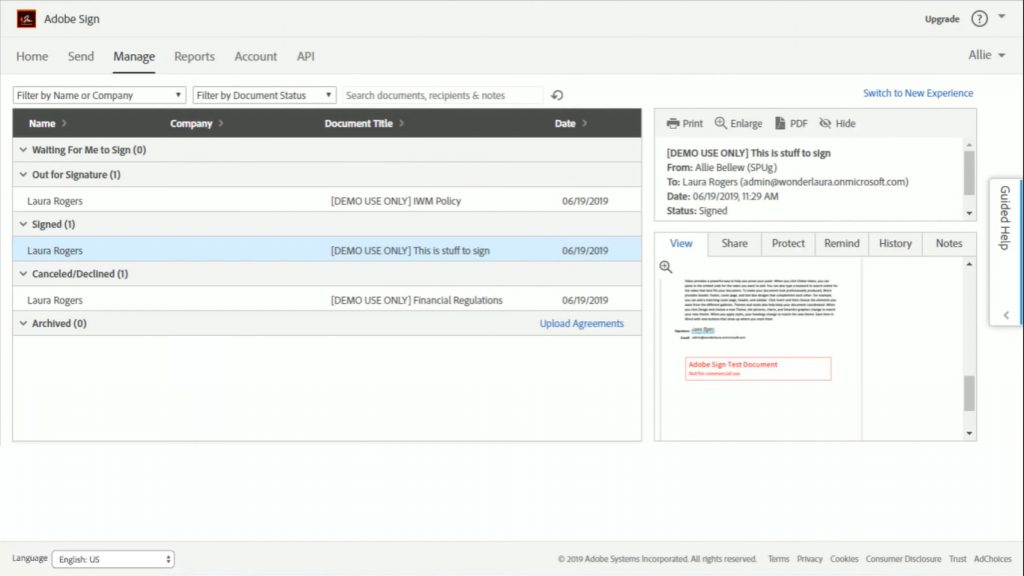Open the Filter by Name or Company dropdown
Screen dimensions: 1024x576
[x=98, y=94]
